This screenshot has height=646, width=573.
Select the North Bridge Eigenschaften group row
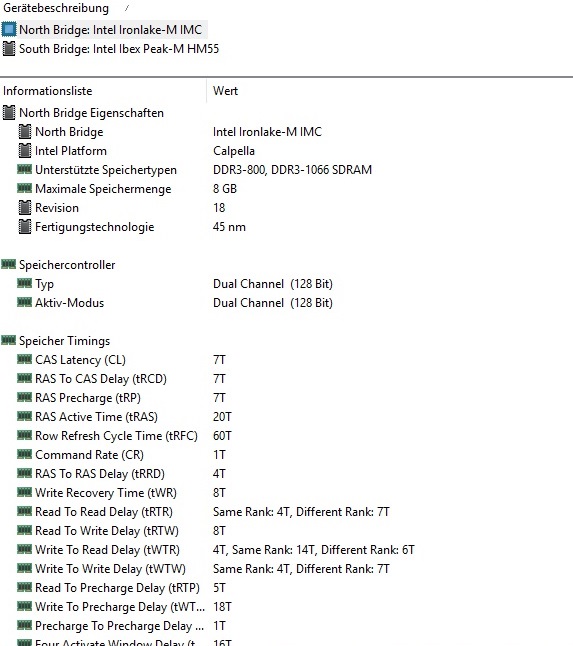click(x=91, y=113)
